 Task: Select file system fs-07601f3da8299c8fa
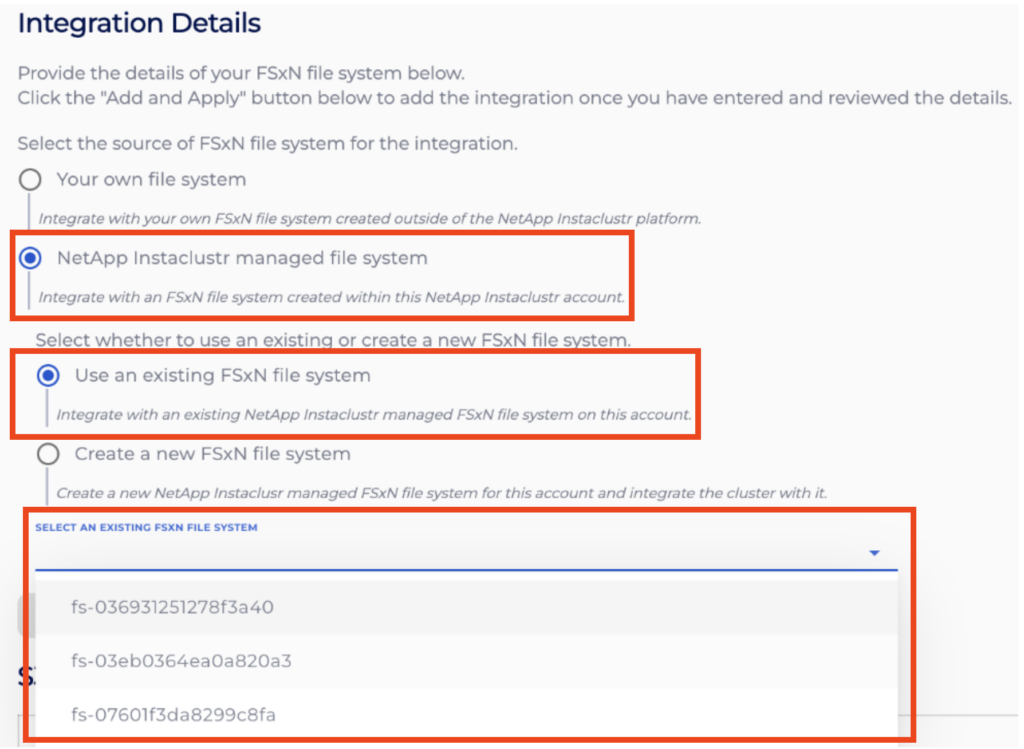173,715
